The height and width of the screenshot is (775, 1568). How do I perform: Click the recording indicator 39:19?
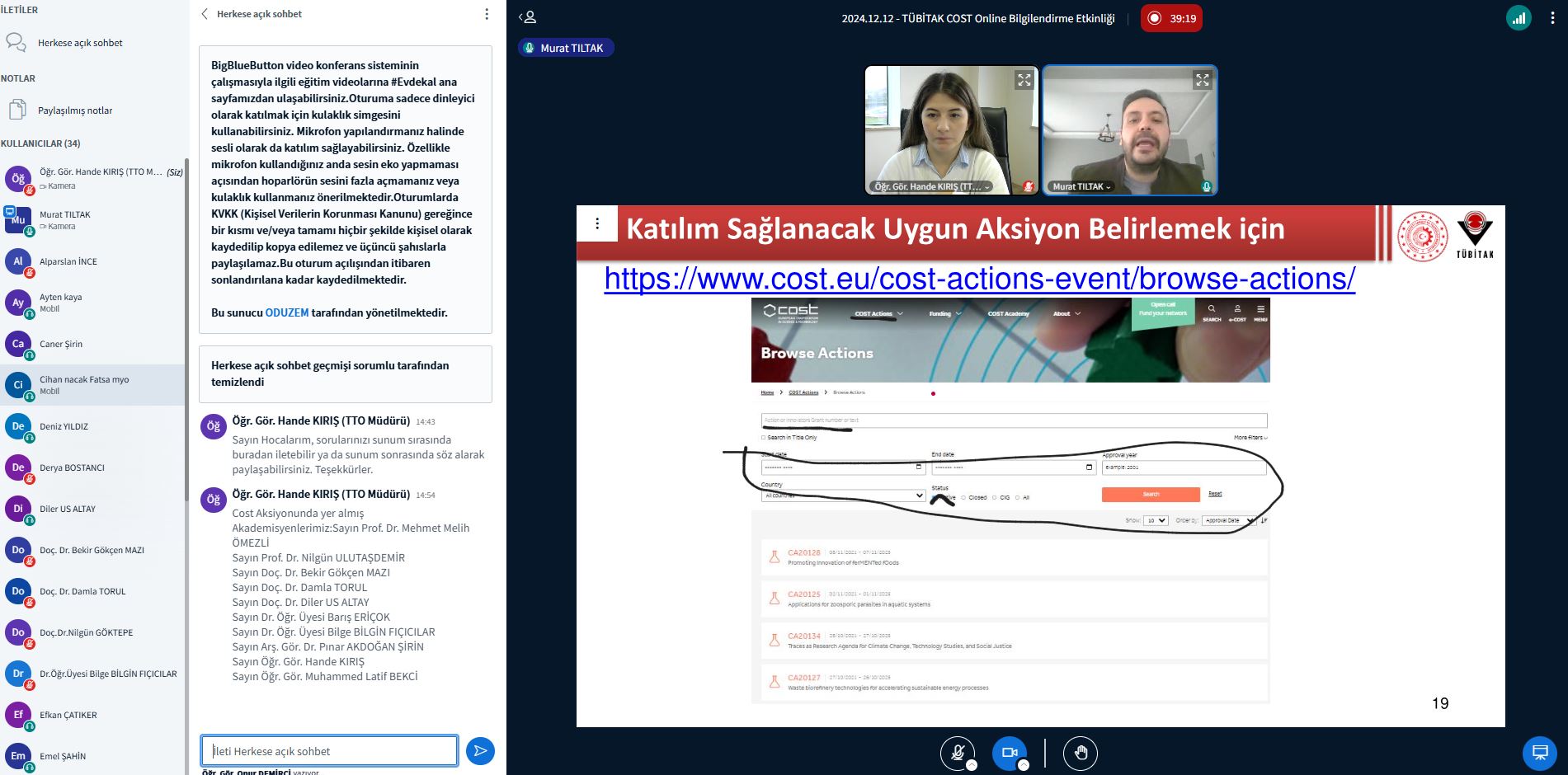pos(1171,18)
